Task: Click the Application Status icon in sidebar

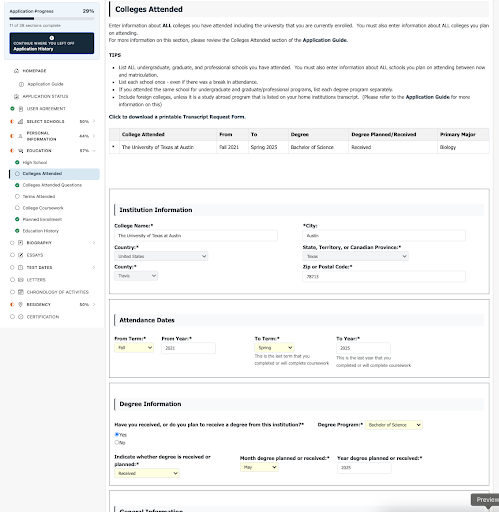Action: pos(16,96)
